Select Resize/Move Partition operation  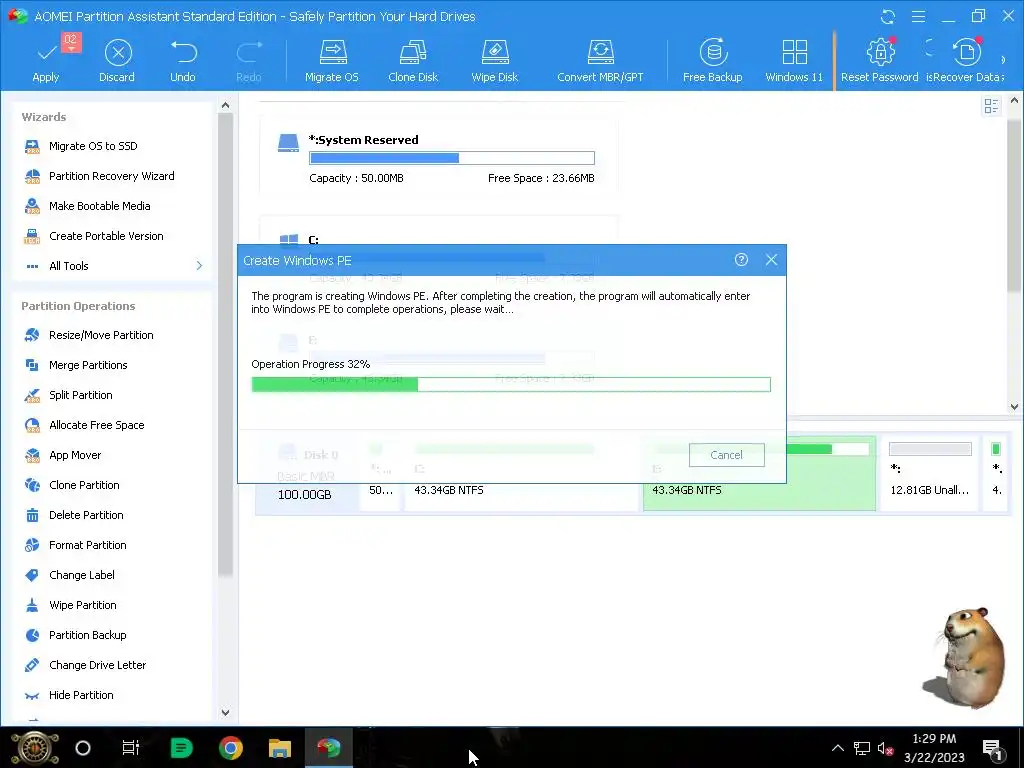pyautogui.click(x=101, y=335)
